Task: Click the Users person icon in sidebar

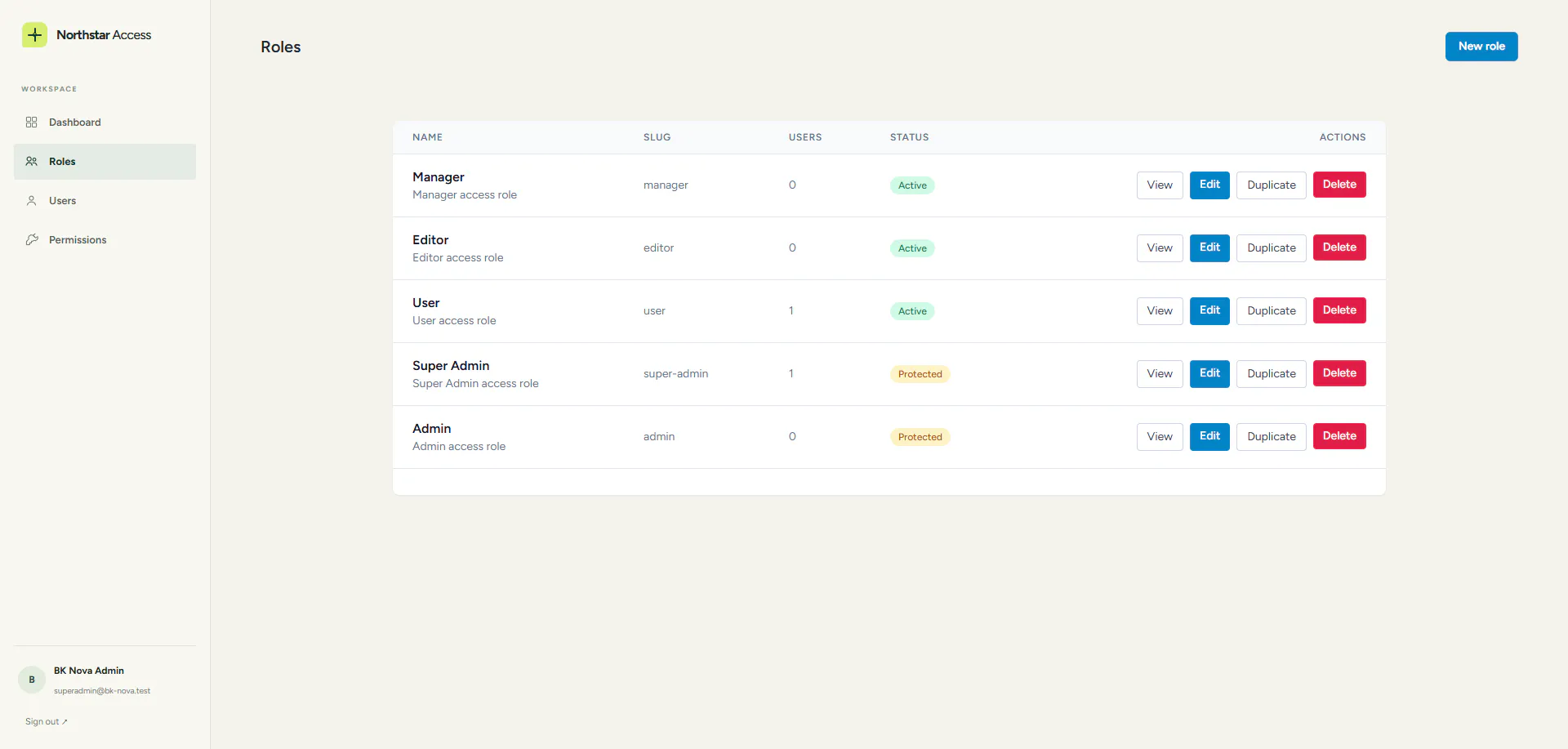Action: pyautogui.click(x=32, y=201)
